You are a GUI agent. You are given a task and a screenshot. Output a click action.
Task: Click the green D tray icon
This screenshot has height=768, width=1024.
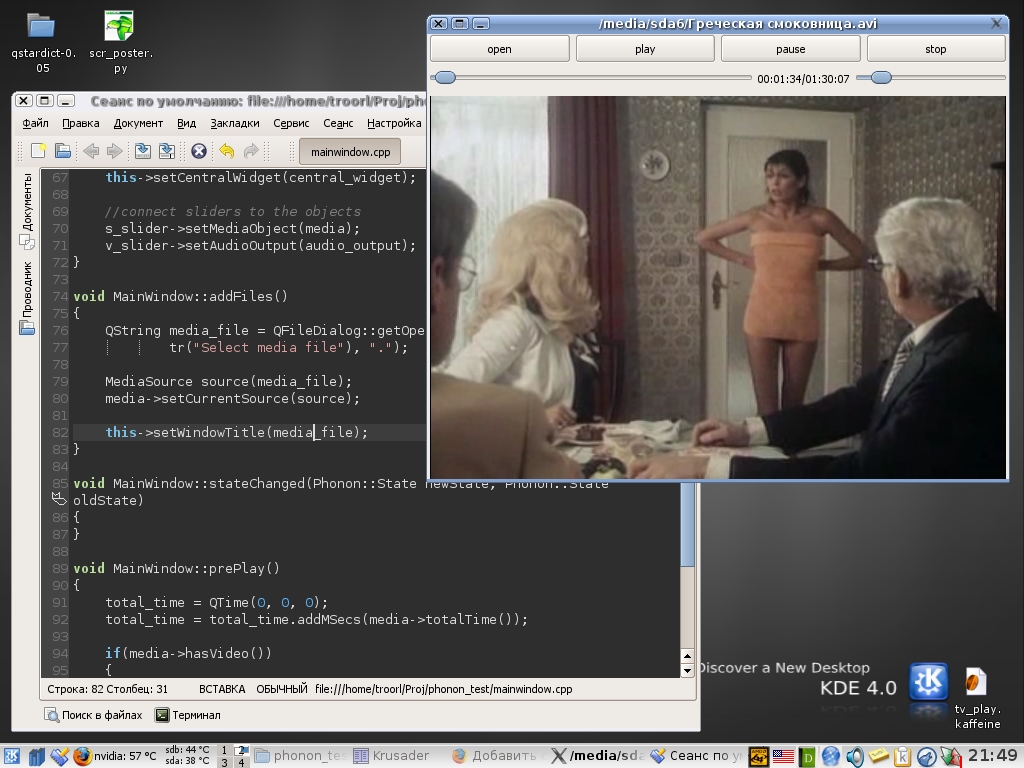pos(807,756)
